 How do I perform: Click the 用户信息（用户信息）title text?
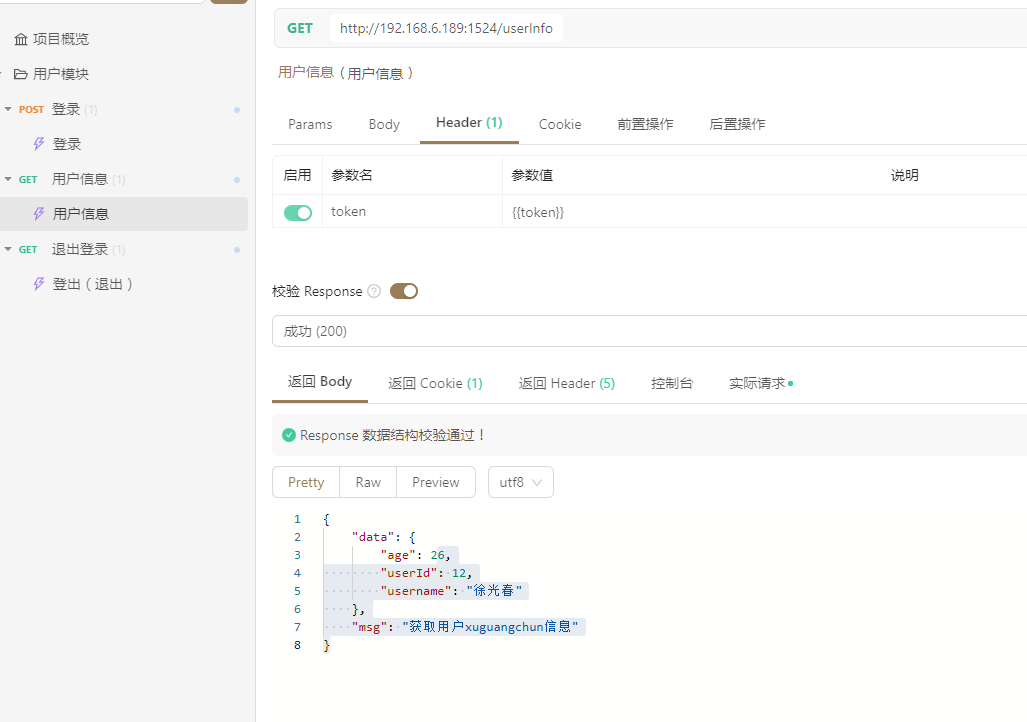coord(345,73)
